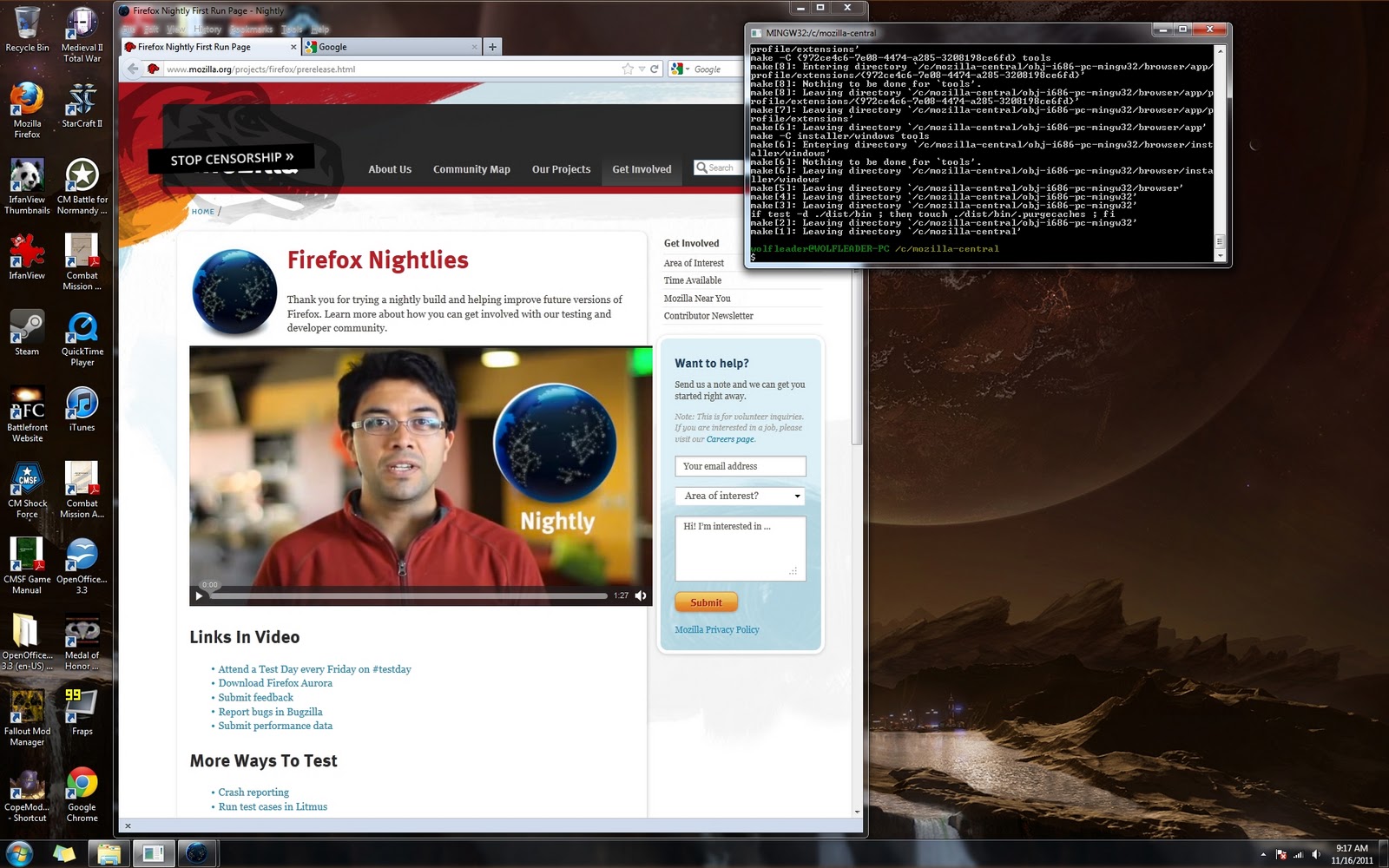This screenshot has width=1389, height=868.
Task: Select the Steam desktop icon
Action: tap(27, 333)
